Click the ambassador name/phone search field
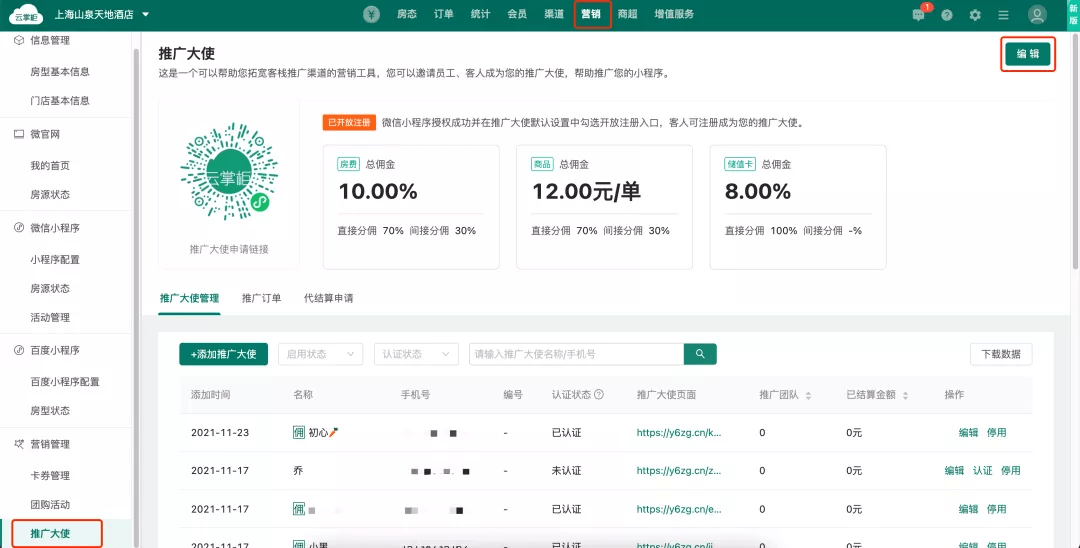This screenshot has width=1080, height=548. [x=576, y=354]
